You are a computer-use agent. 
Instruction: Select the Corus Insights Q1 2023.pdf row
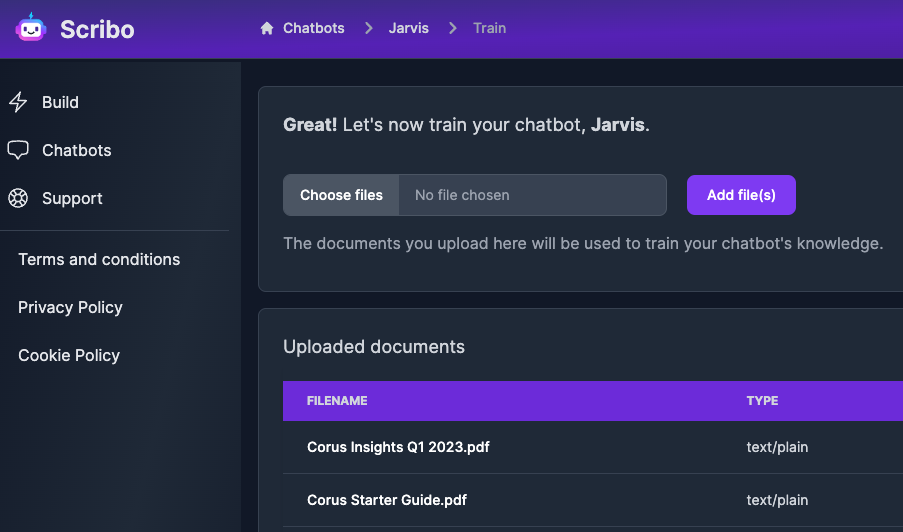point(593,447)
